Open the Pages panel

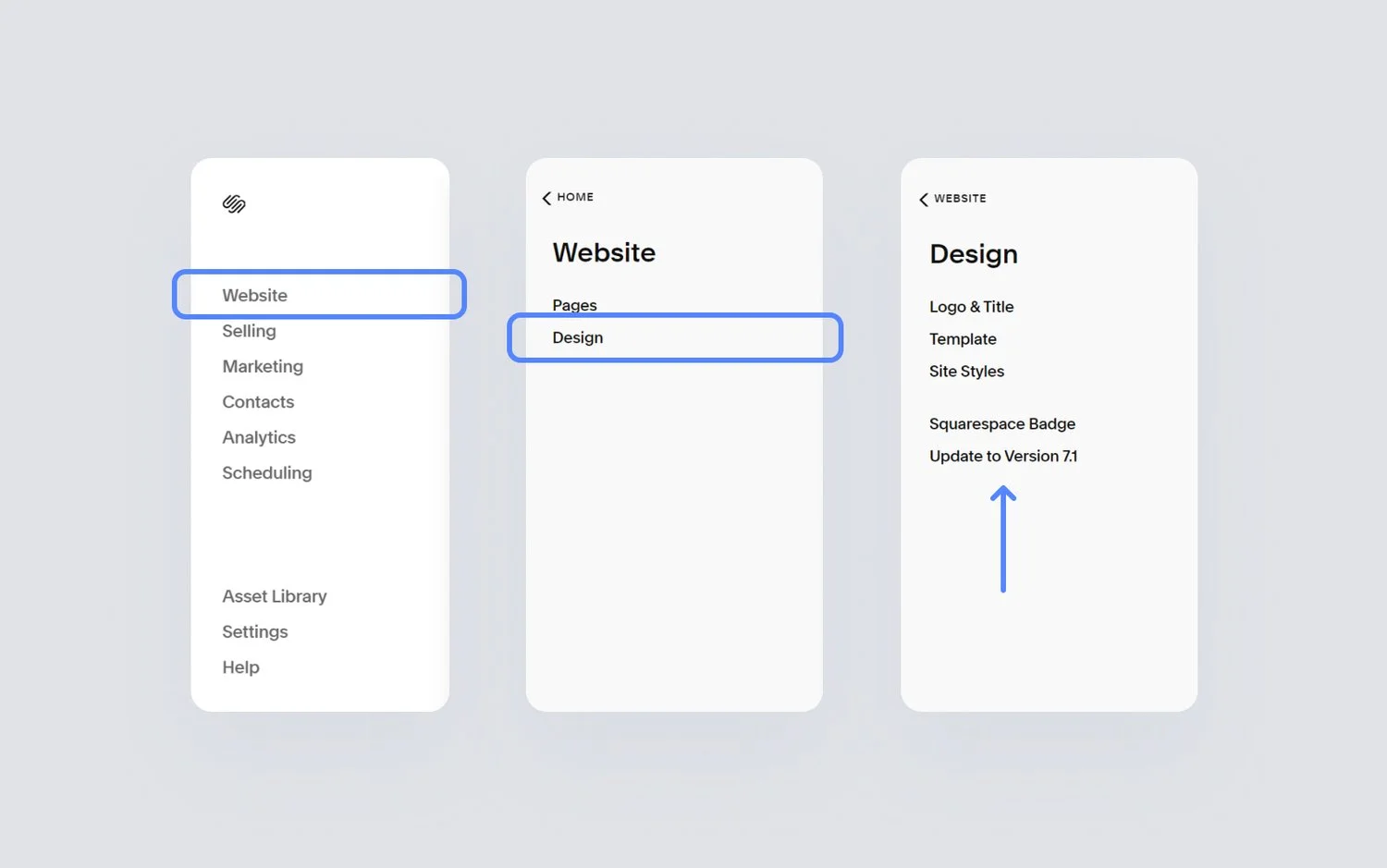tap(574, 304)
